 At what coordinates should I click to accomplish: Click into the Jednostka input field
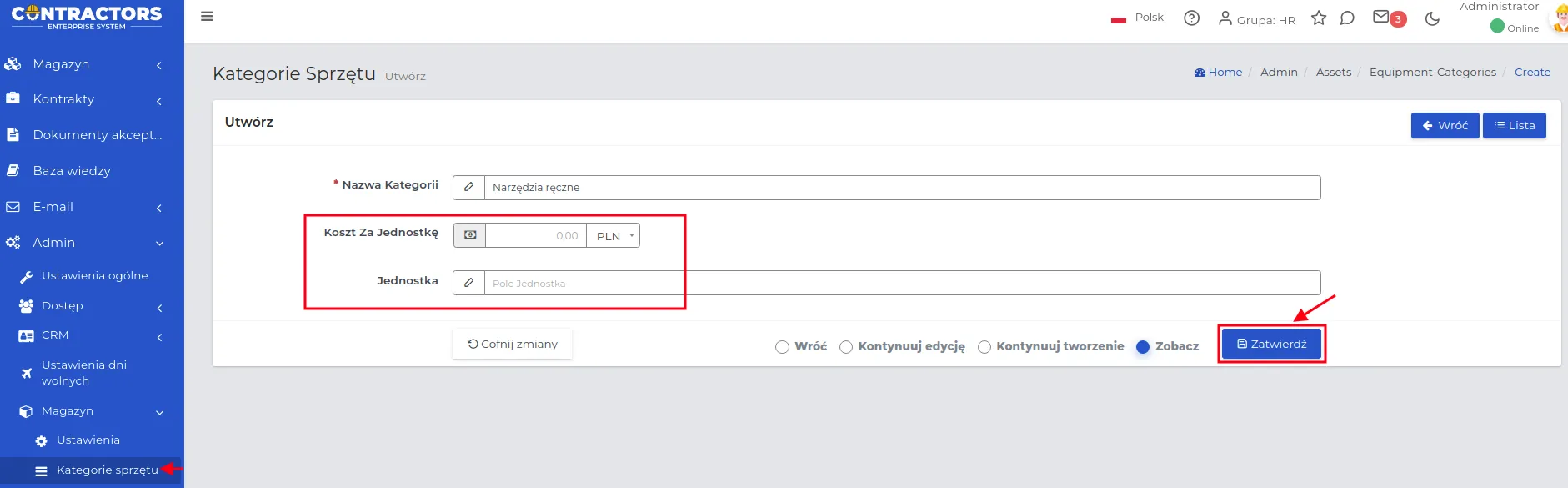point(902,283)
